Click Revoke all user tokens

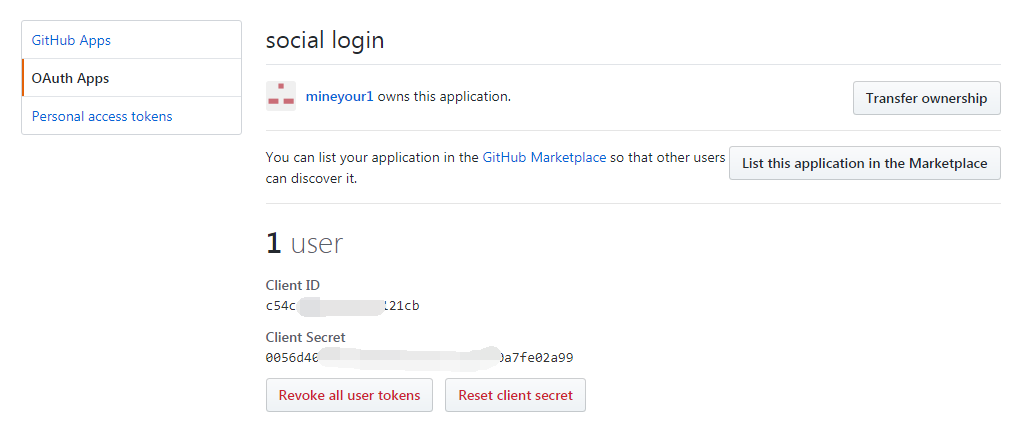click(349, 395)
